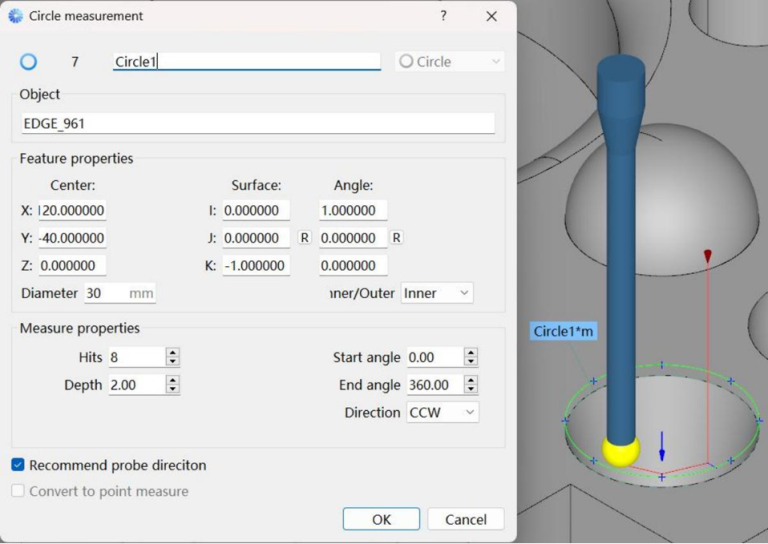Click the Surface I value field
This screenshot has height=544, width=768.
pyautogui.click(x=256, y=211)
